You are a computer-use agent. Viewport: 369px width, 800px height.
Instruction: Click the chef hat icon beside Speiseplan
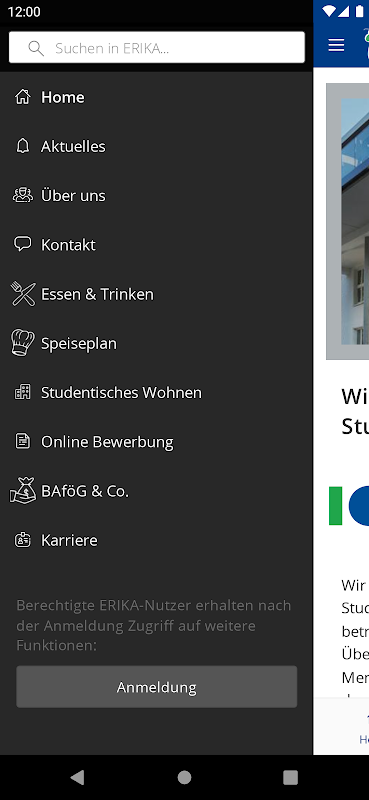23,342
